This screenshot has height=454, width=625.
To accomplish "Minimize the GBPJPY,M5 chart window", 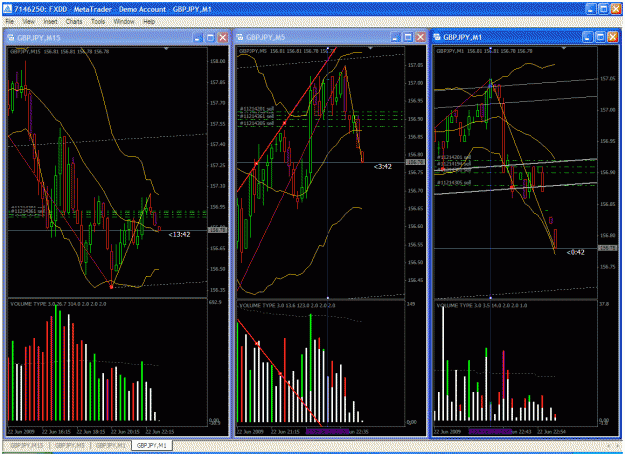I will click(395, 37).
